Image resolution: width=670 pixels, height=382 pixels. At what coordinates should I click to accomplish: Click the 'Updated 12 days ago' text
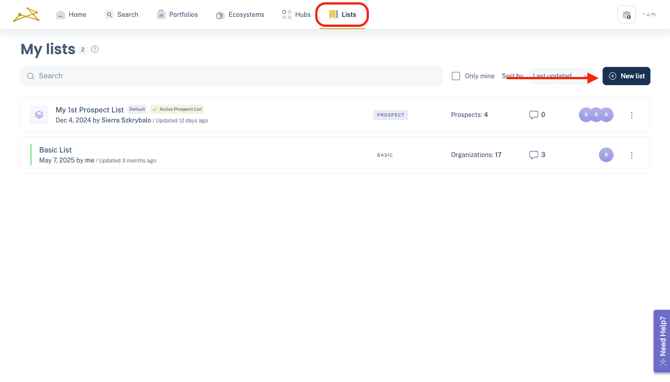[182, 121]
